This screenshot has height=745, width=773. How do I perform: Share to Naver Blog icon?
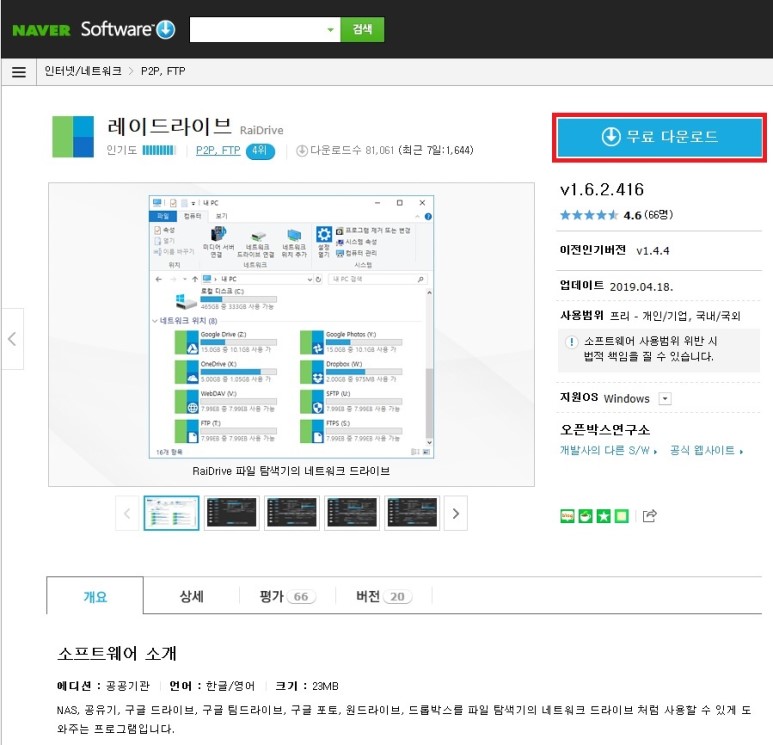click(x=567, y=516)
